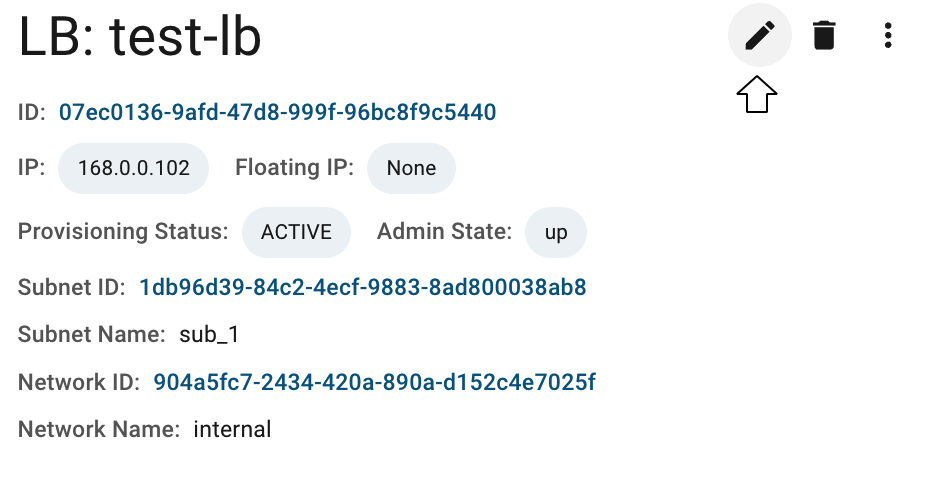Click the Subnet Name label
The width and height of the screenshot is (936, 486).
(91, 334)
